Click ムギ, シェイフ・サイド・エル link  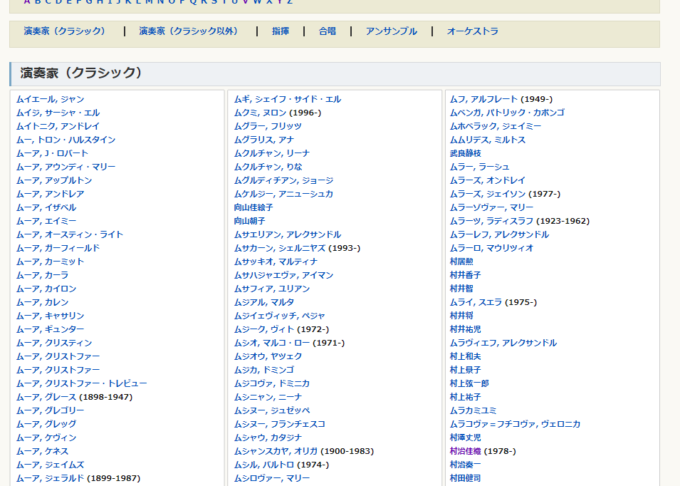coord(287,100)
